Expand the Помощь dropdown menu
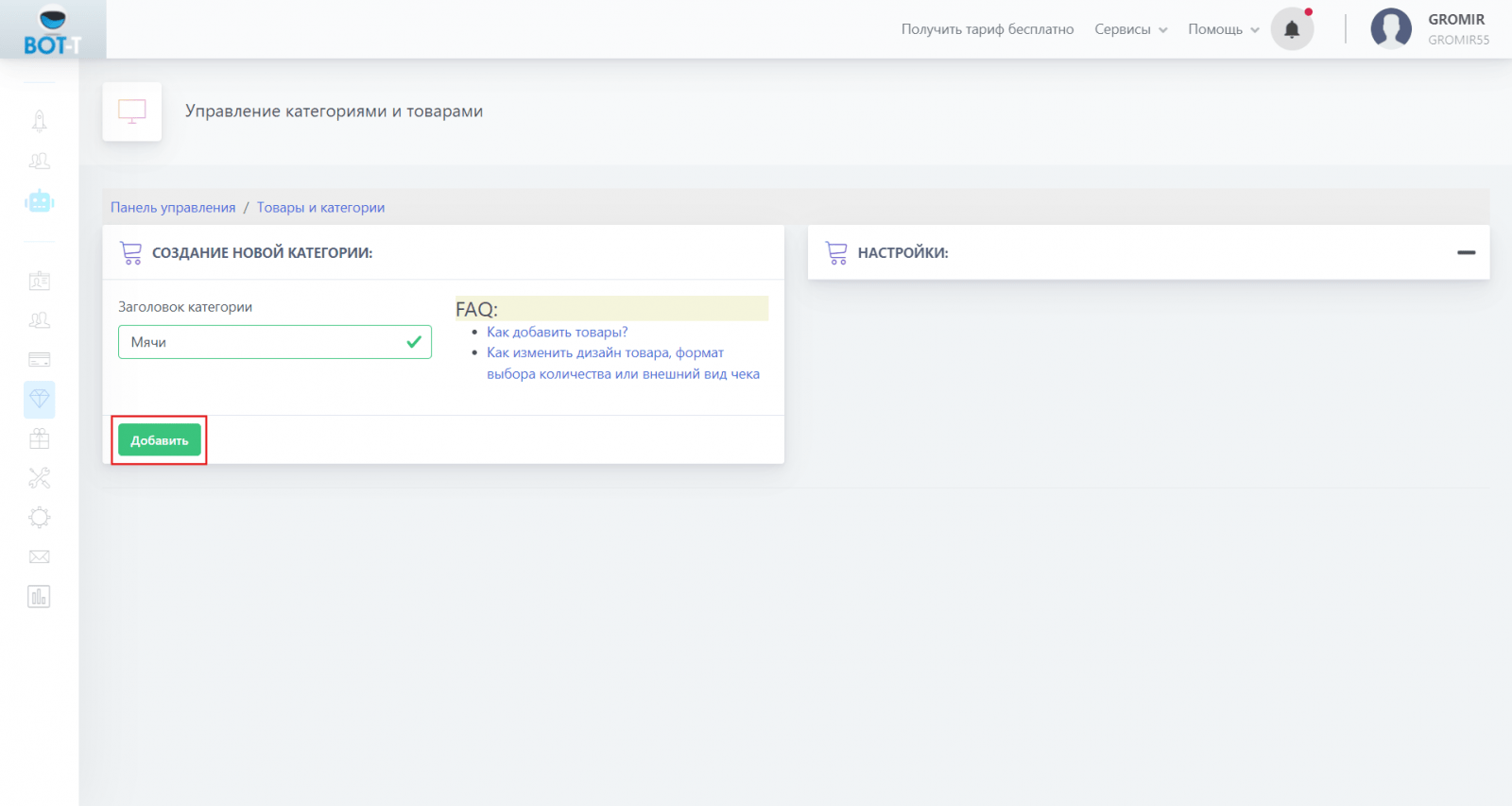 [1224, 29]
